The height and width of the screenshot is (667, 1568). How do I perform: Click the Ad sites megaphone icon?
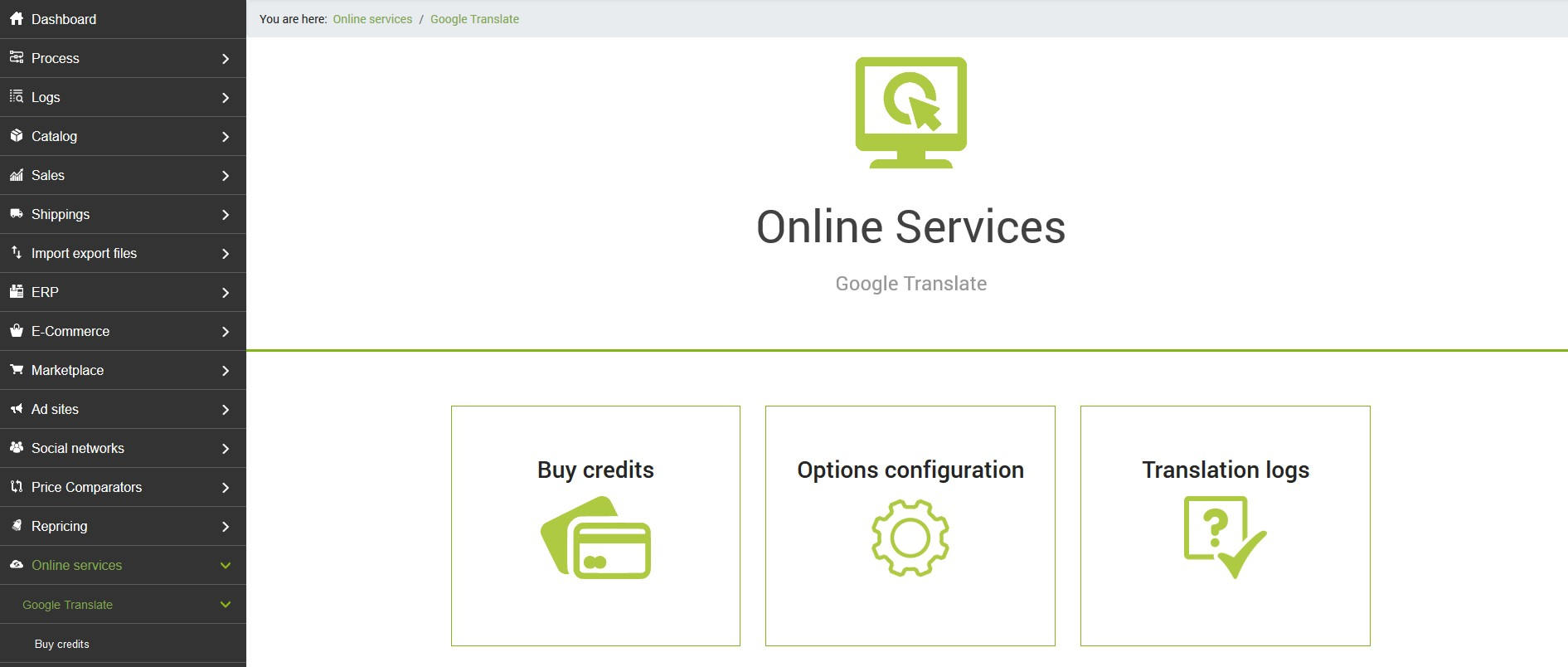click(16, 408)
